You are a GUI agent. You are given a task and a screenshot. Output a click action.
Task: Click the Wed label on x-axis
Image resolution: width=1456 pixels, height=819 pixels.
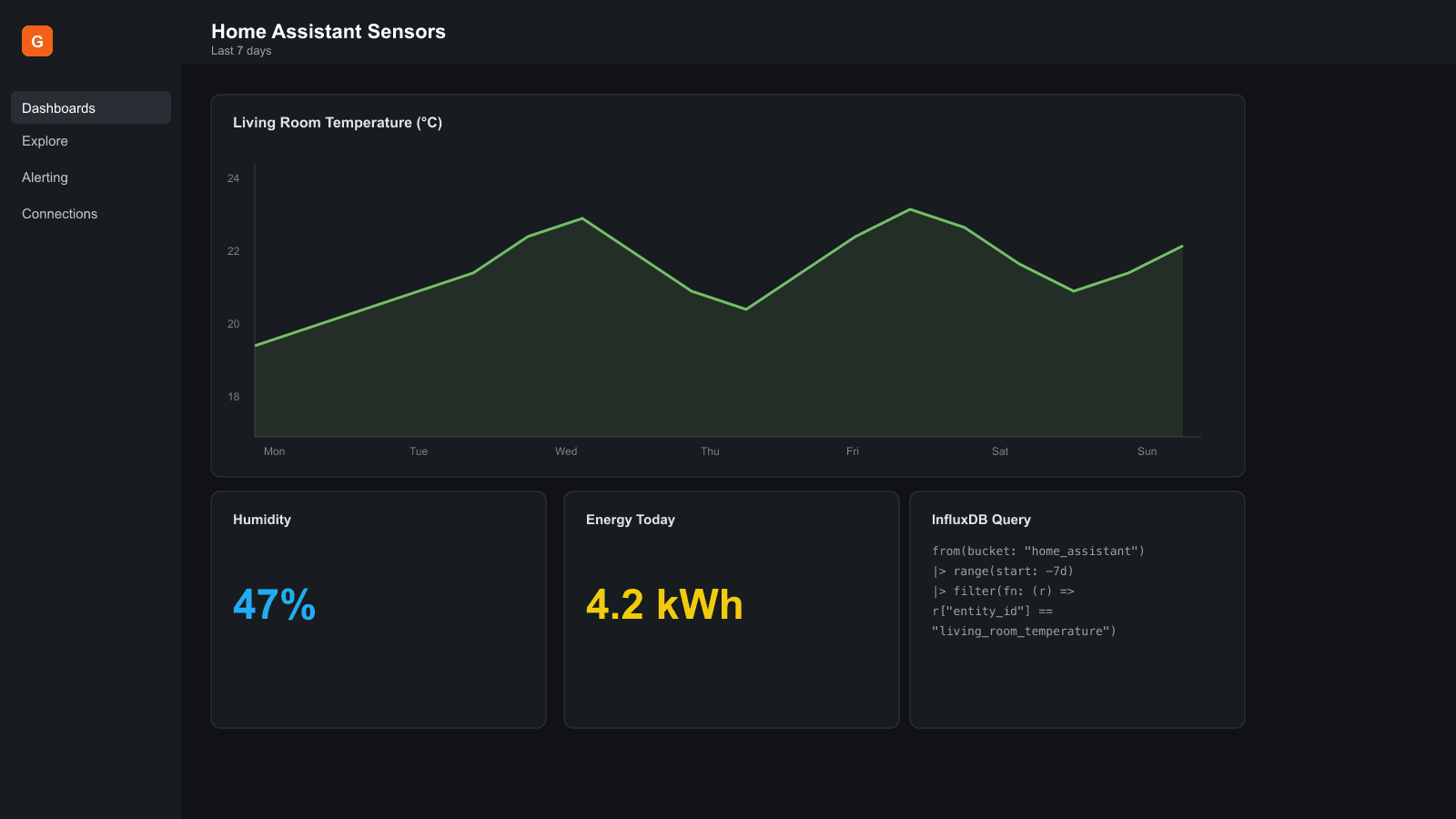click(566, 451)
